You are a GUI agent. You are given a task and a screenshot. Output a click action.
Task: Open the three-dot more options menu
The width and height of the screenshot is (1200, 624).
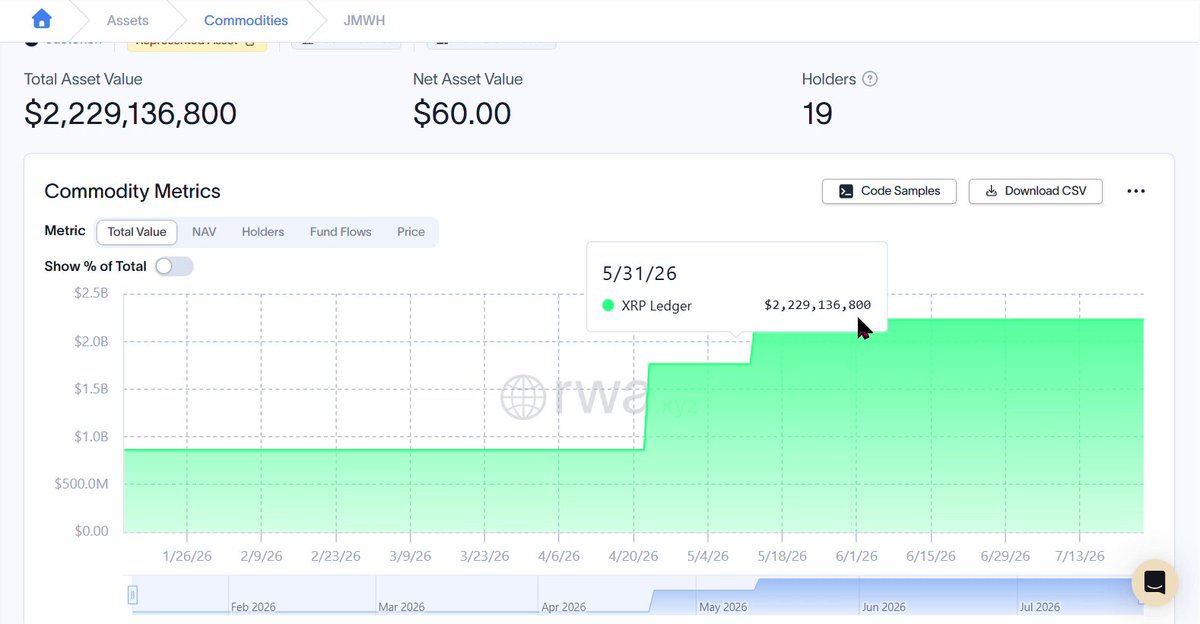(1136, 191)
